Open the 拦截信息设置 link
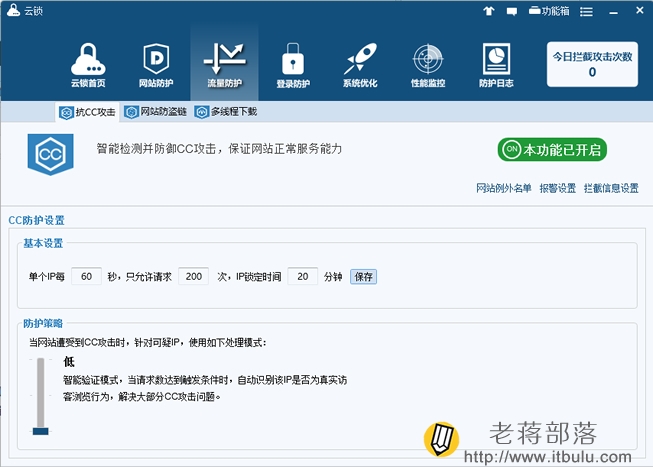The height and width of the screenshot is (467, 653). click(611, 188)
